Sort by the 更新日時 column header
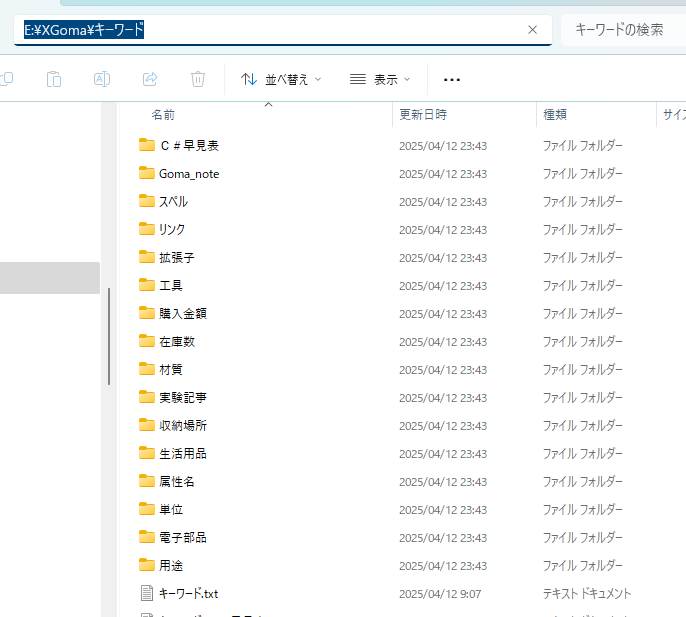Viewport: 686px width, 617px height. point(423,115)
